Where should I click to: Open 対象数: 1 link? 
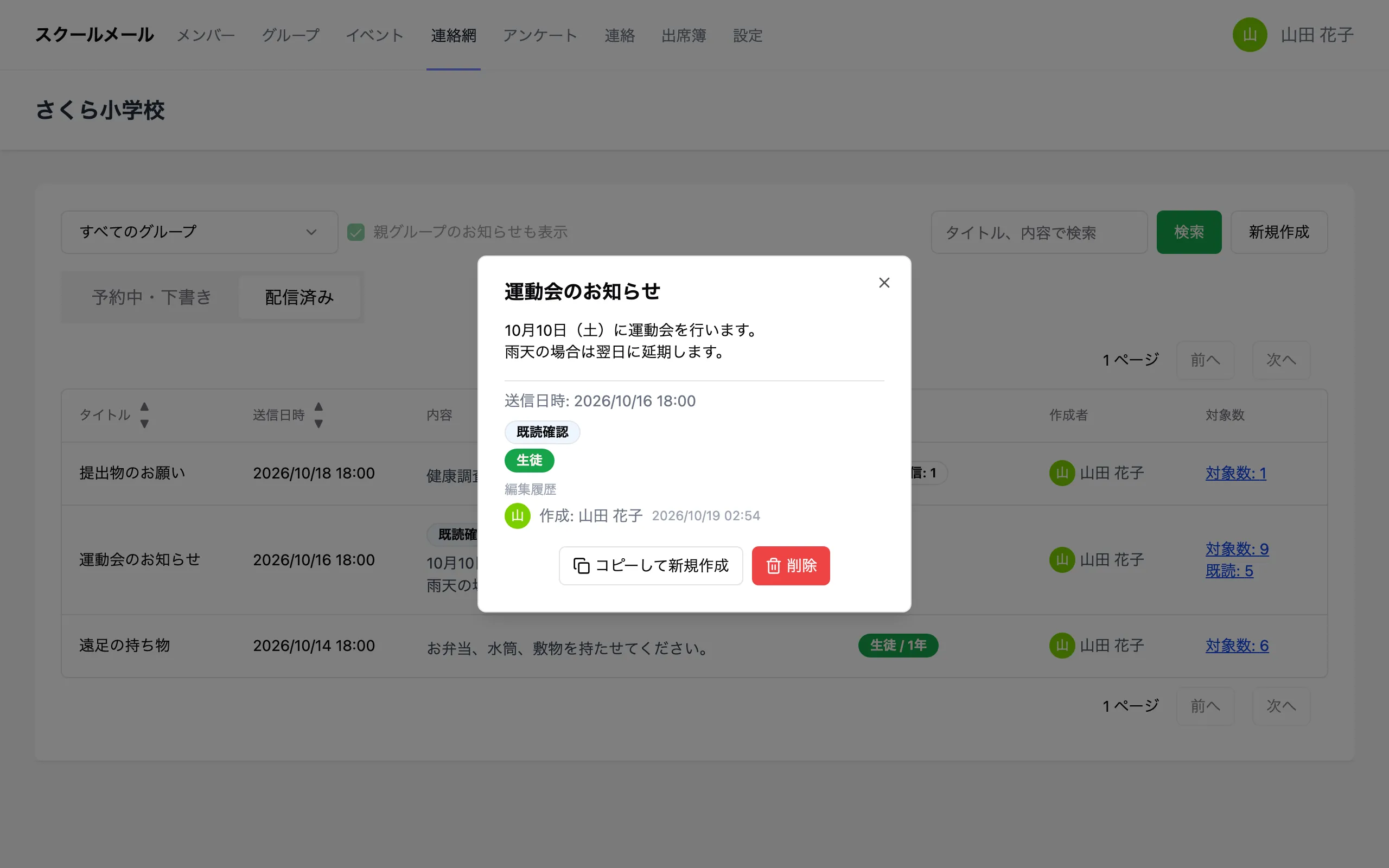point(1236,473)
